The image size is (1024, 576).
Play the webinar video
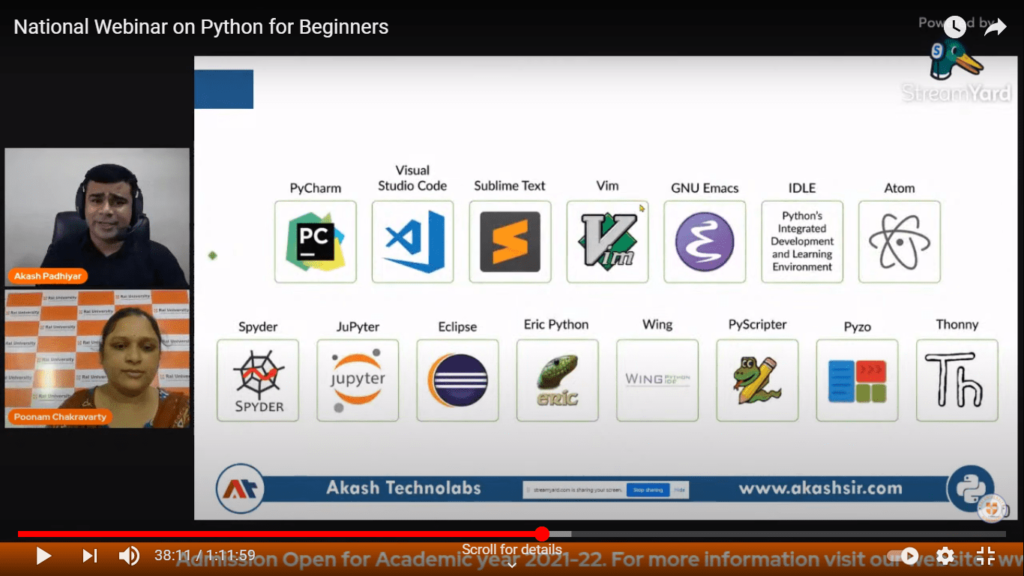(x=43, y=556)
